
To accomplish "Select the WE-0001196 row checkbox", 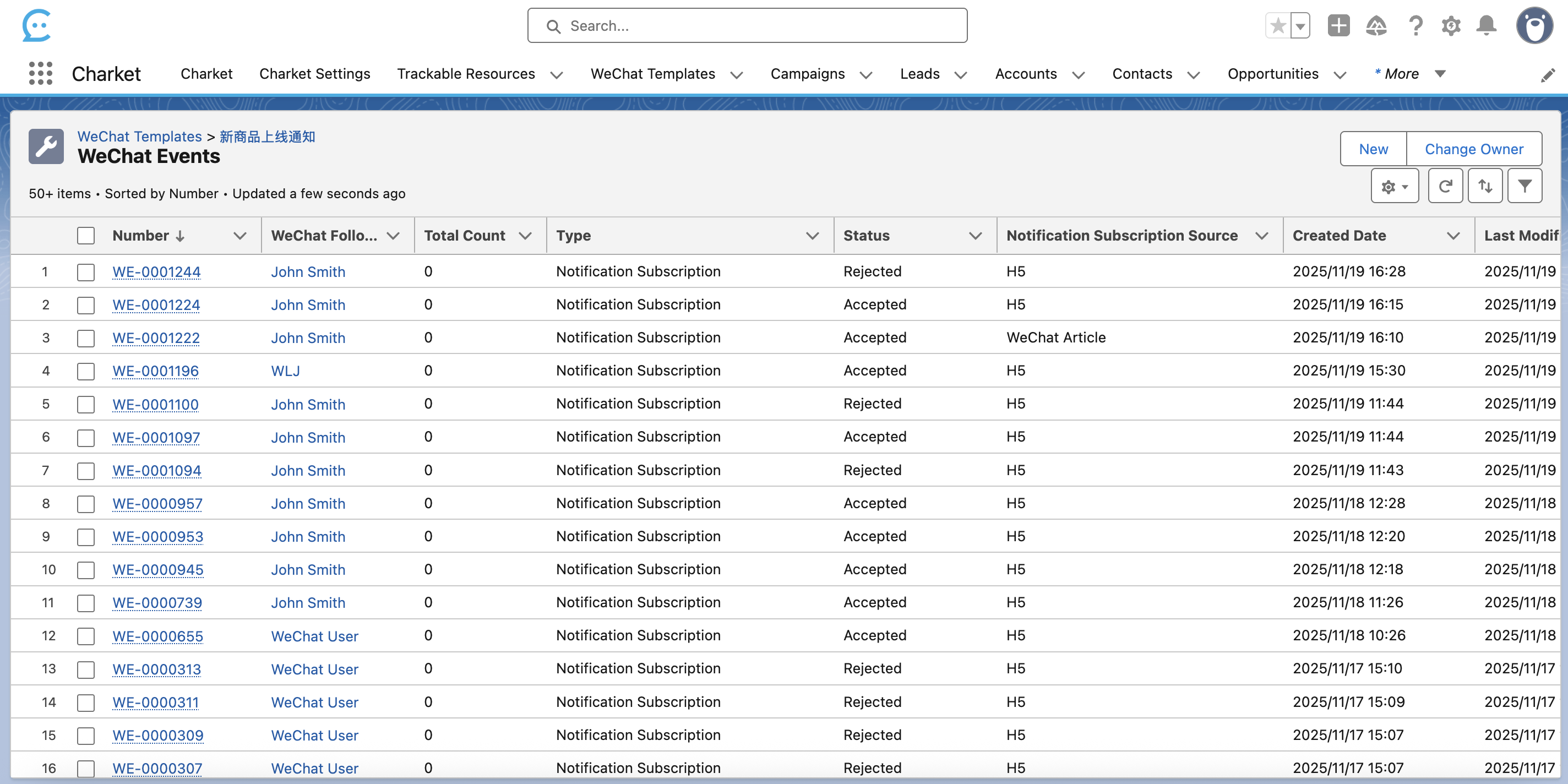I will pyautogui.click(x=86, y=371).
